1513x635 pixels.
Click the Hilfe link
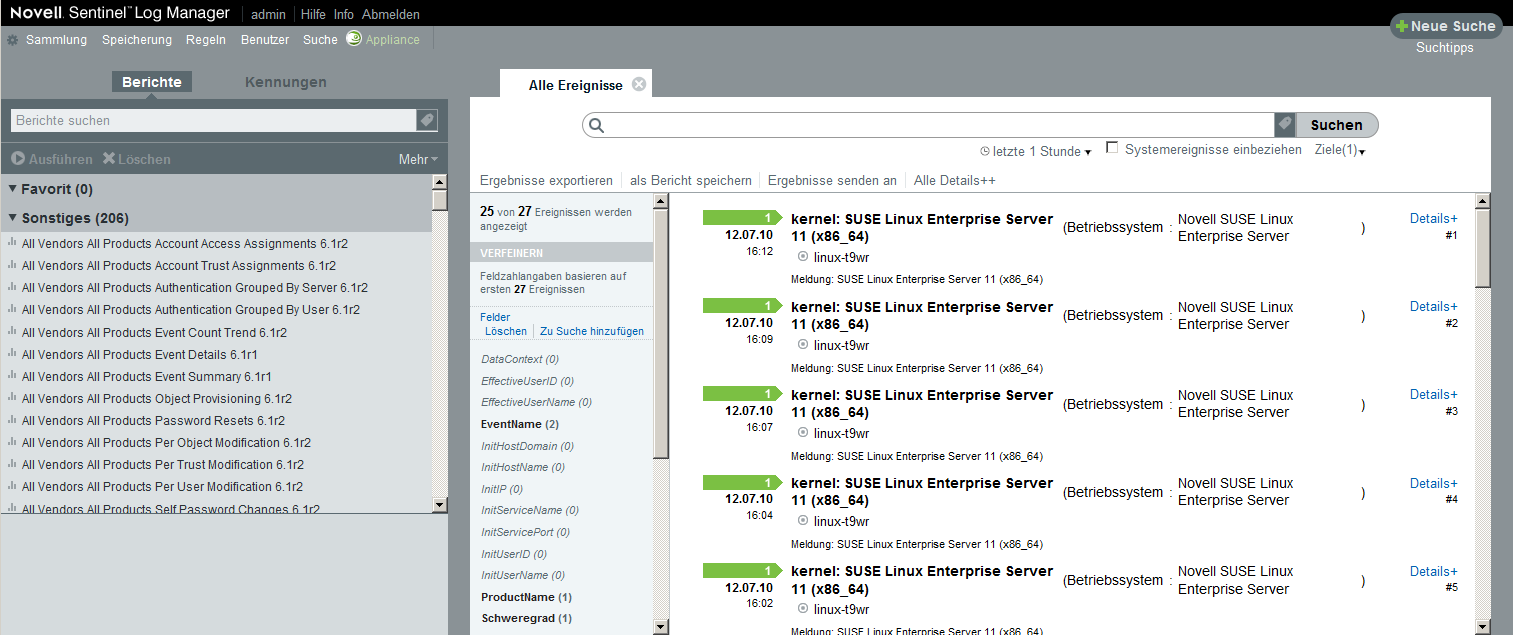click(x=313, y=14)
